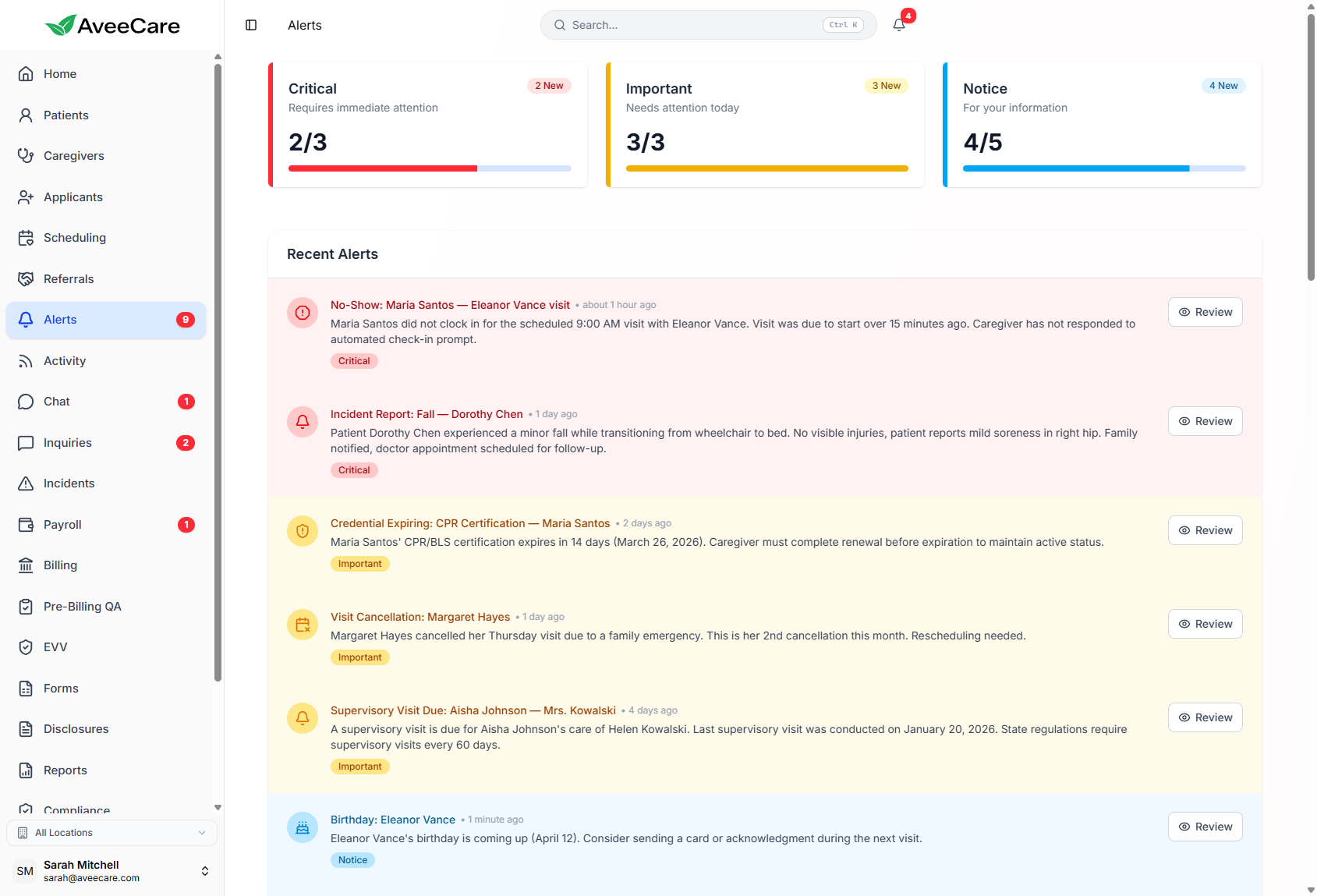Open the Incidents warning icon
This screenshot has width=1317, height=896.
coord(27,483)
